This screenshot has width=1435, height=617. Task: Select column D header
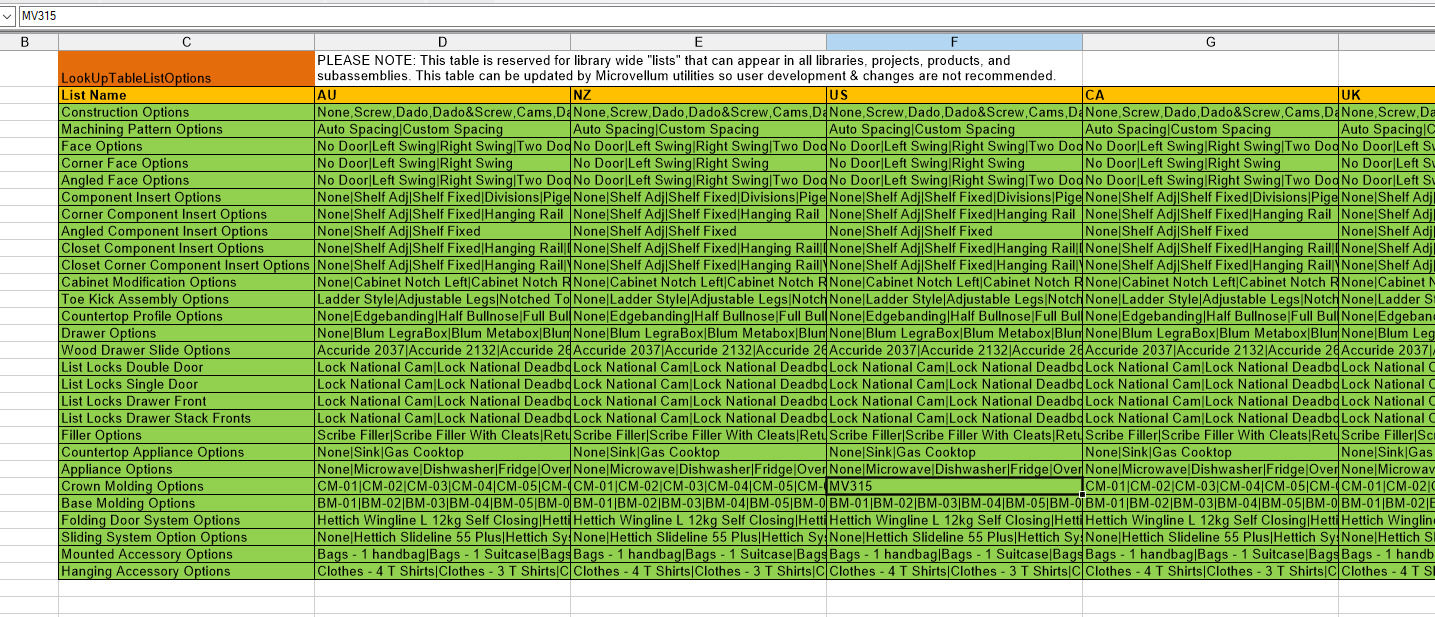pyautogui.click(x=442, y=42)
